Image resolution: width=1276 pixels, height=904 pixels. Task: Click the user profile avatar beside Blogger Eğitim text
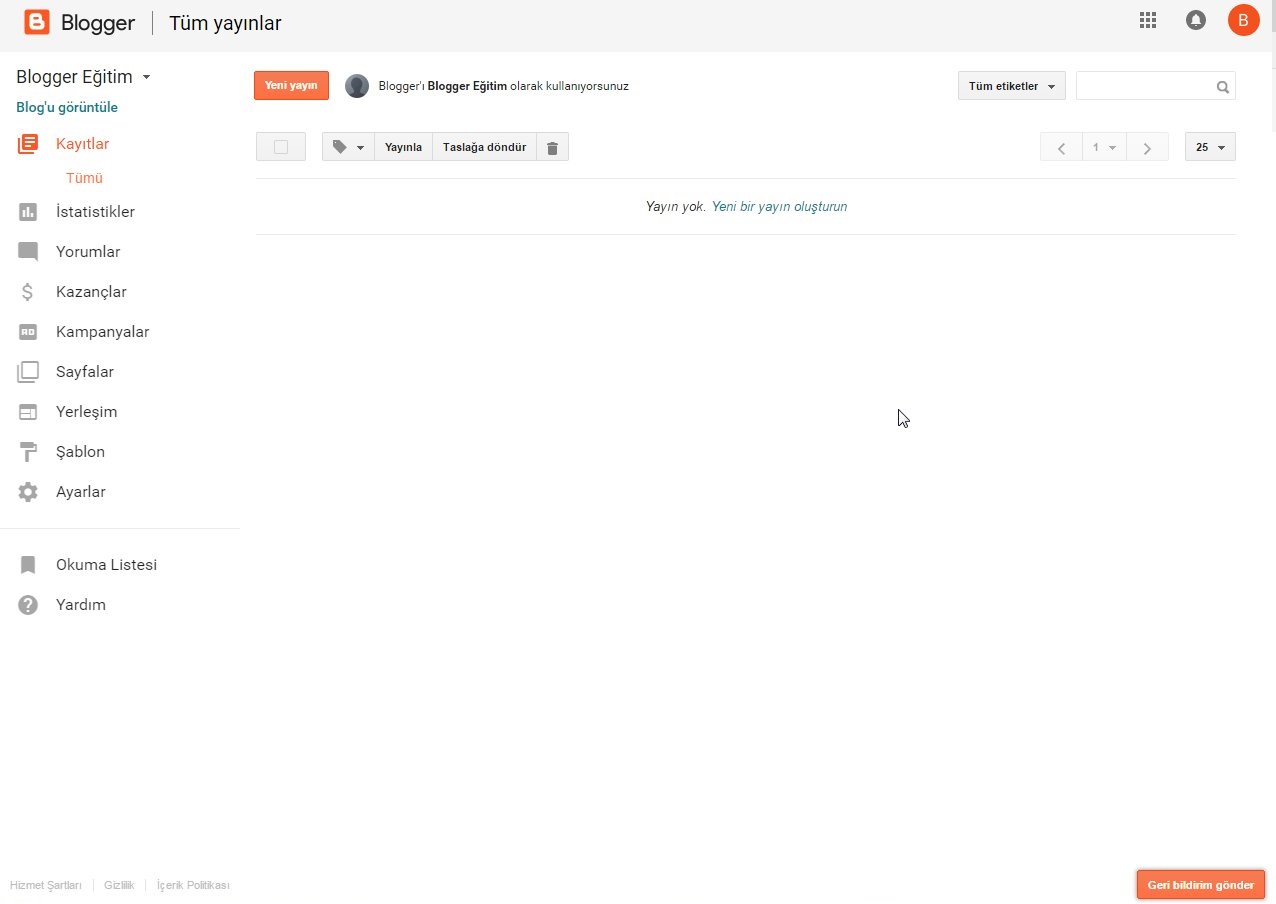(357, 86)
